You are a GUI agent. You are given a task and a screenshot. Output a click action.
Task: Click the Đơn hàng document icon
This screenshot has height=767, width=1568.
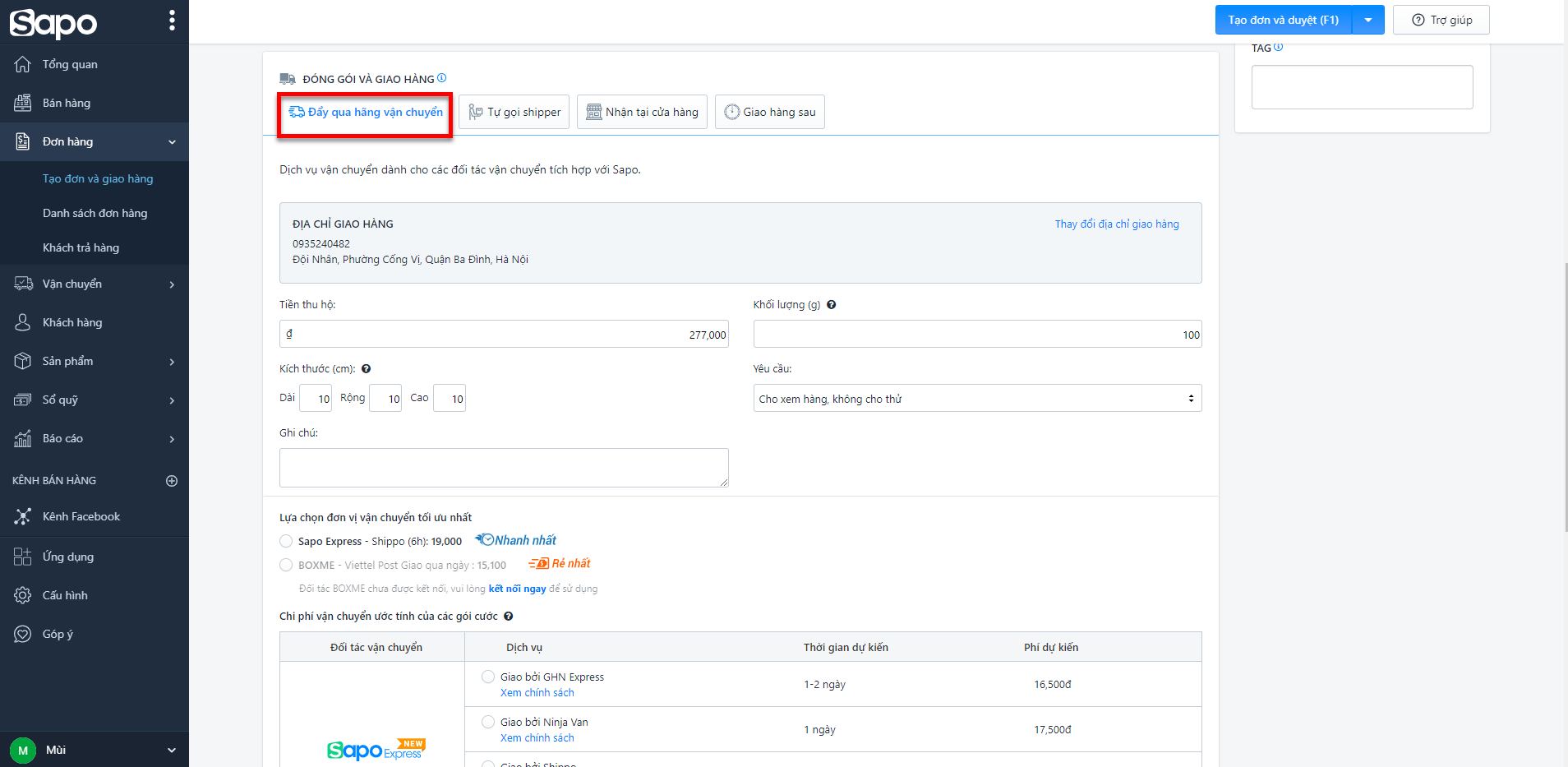pyautogui.click(x=23, y=141)
